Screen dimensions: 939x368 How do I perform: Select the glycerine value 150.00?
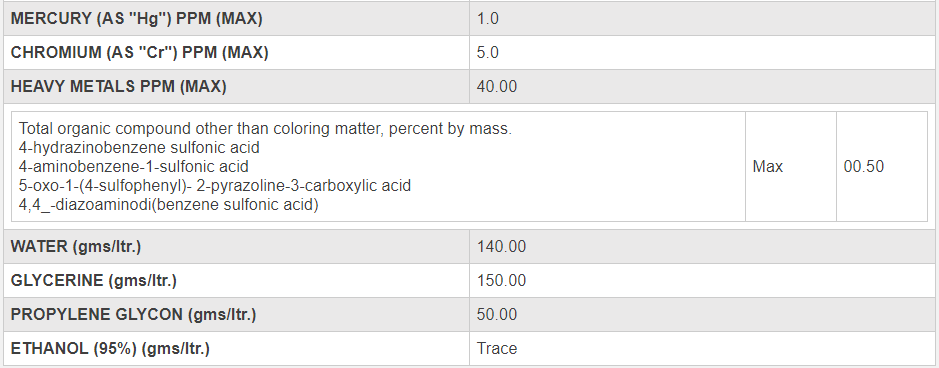coord(501,281)
